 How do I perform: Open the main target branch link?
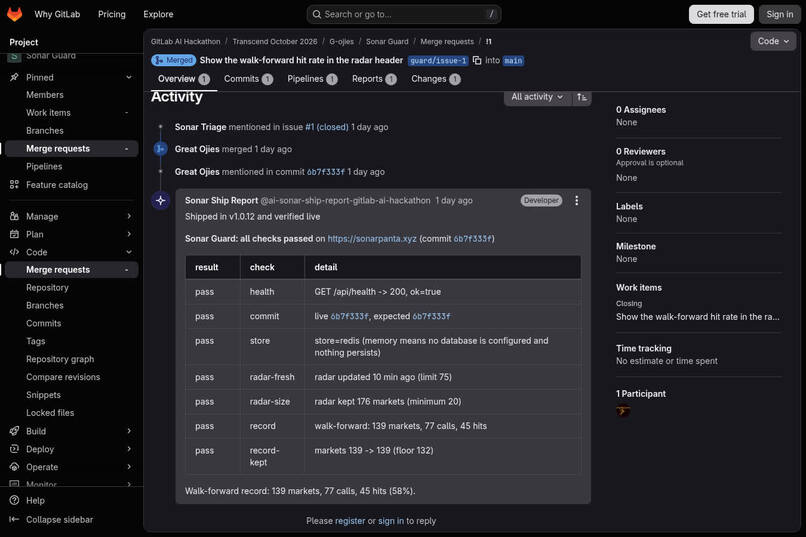513,61
